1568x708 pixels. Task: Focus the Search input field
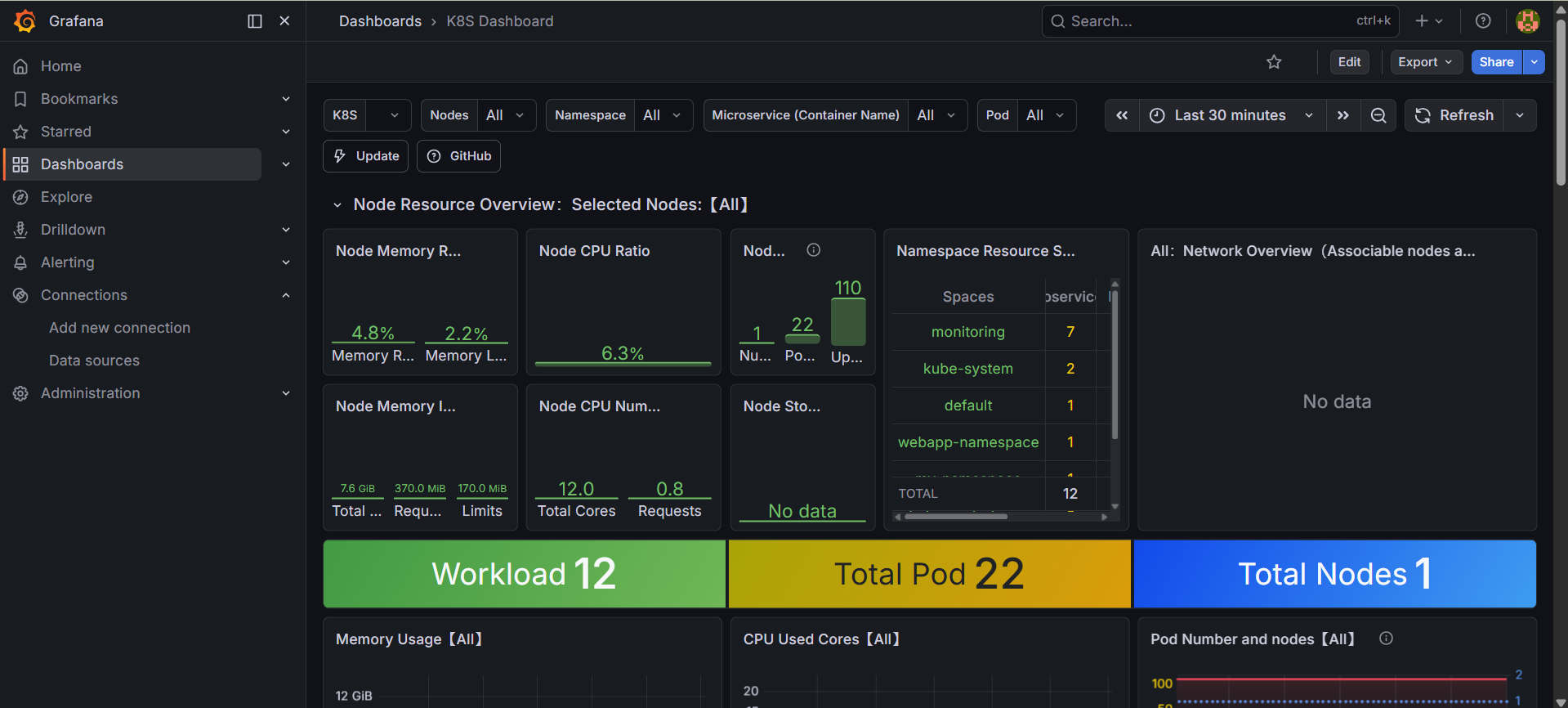click(x=1220, y=21)
